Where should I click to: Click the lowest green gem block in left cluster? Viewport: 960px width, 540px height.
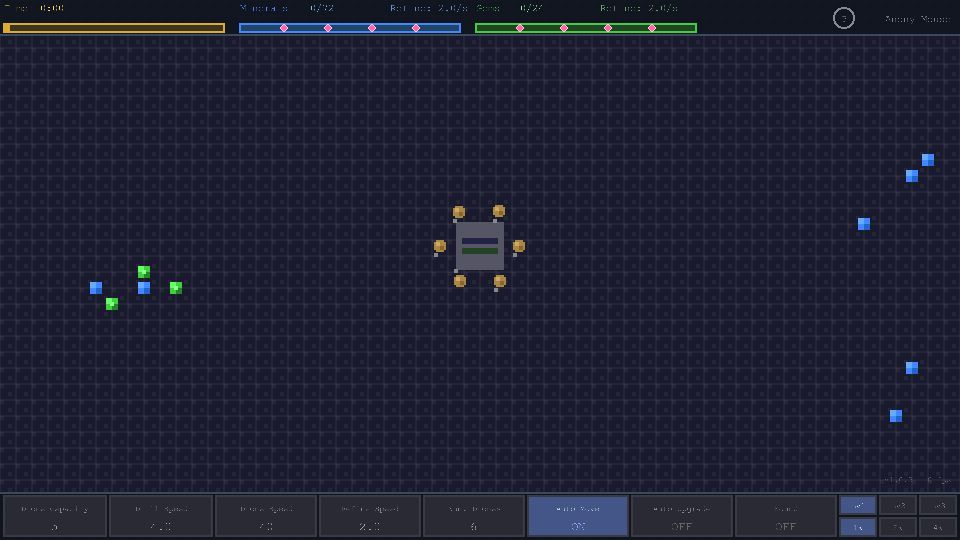pyautogui.click(x=111, y=304)
